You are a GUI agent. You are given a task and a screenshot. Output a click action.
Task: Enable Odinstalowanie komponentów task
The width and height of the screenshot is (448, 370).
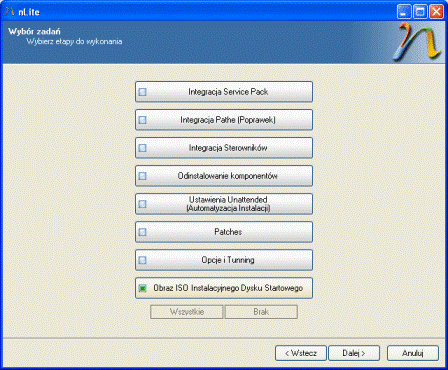pos(224,176)
